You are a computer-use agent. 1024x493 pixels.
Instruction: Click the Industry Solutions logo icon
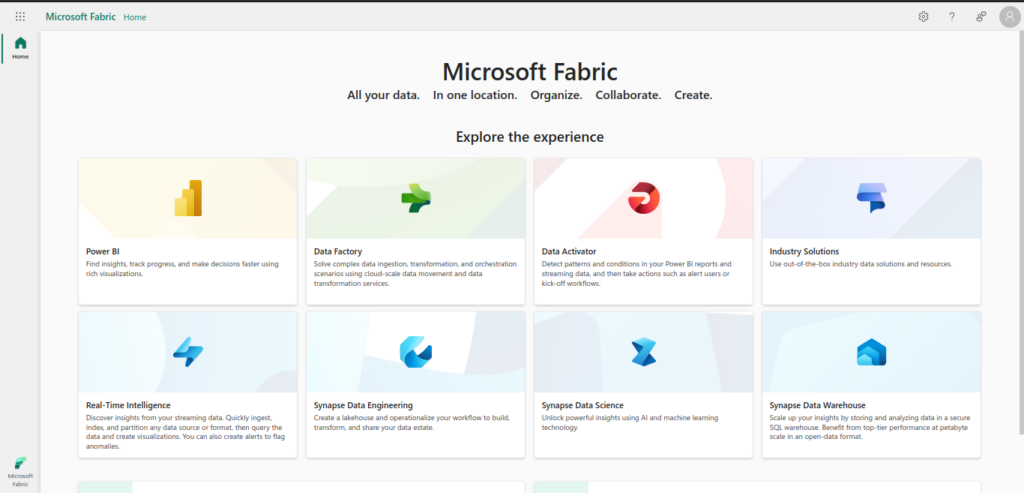(x=871, y=198)
